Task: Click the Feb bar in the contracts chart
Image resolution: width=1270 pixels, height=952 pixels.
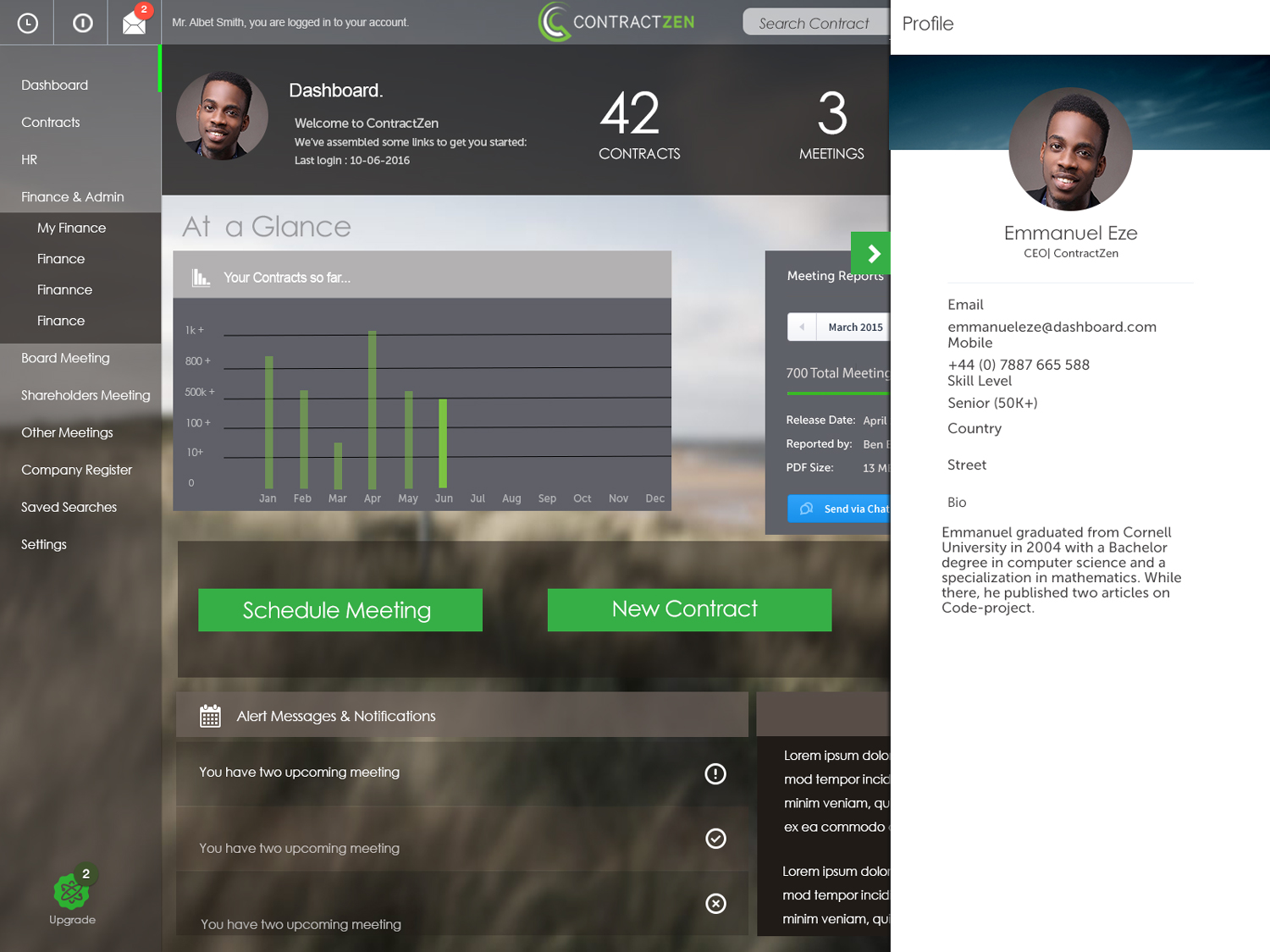Action: click(x=304, y=439)
